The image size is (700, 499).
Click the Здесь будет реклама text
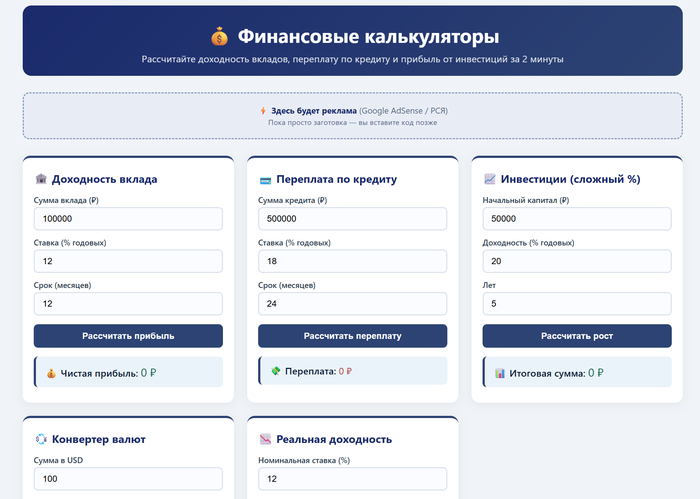click(x=314, y=111)
